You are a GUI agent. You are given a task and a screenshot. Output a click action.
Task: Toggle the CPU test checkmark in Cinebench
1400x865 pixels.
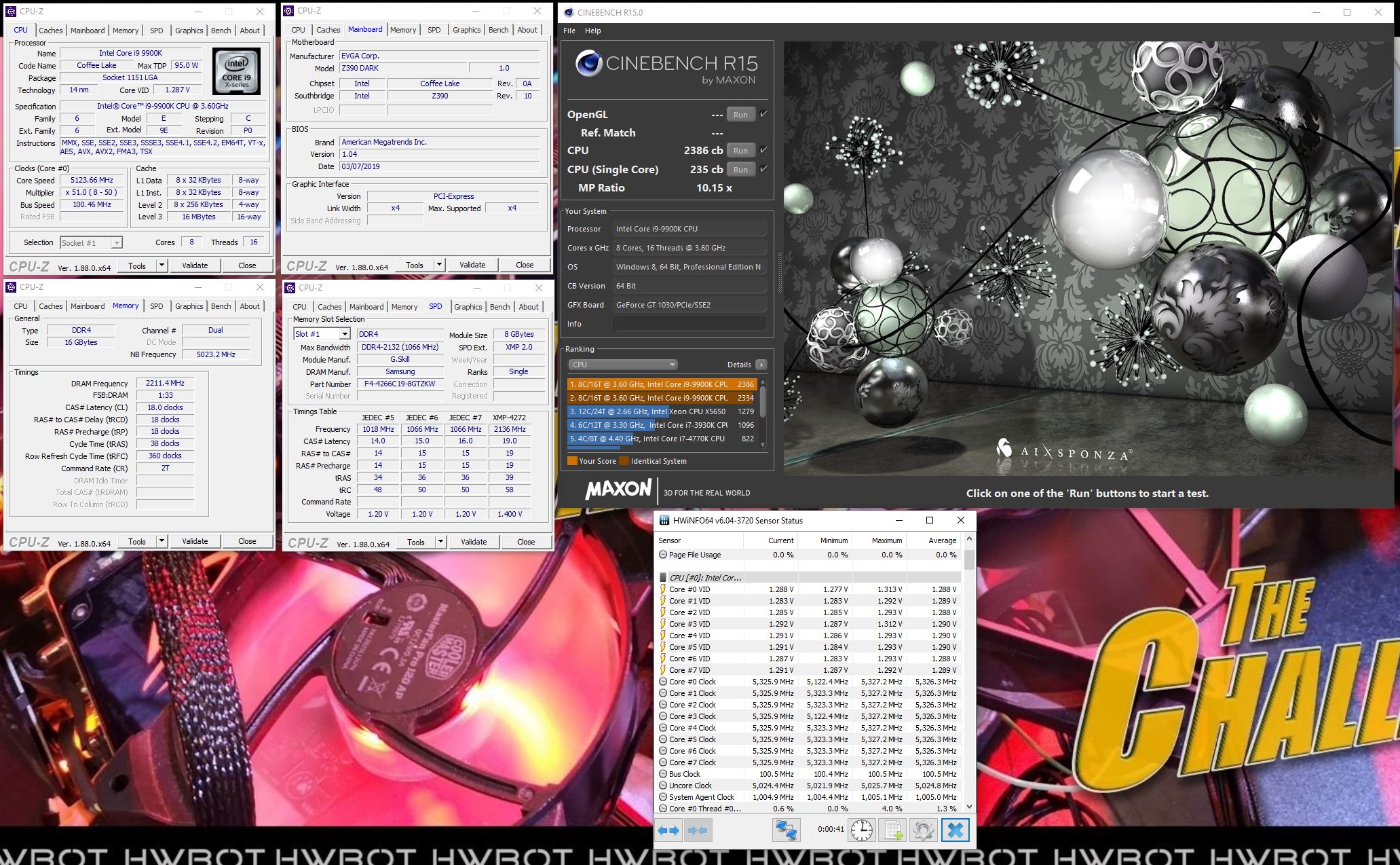click(x=763, y=150)
